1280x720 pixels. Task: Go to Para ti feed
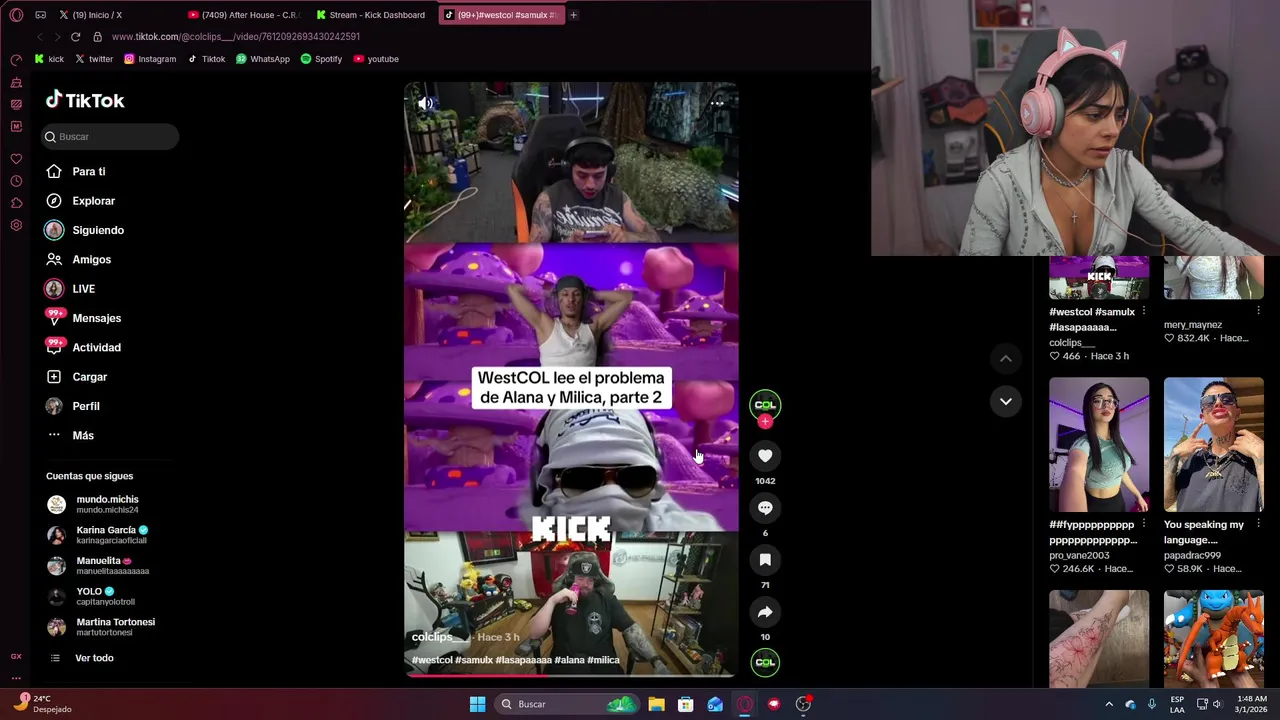[76, 171]
